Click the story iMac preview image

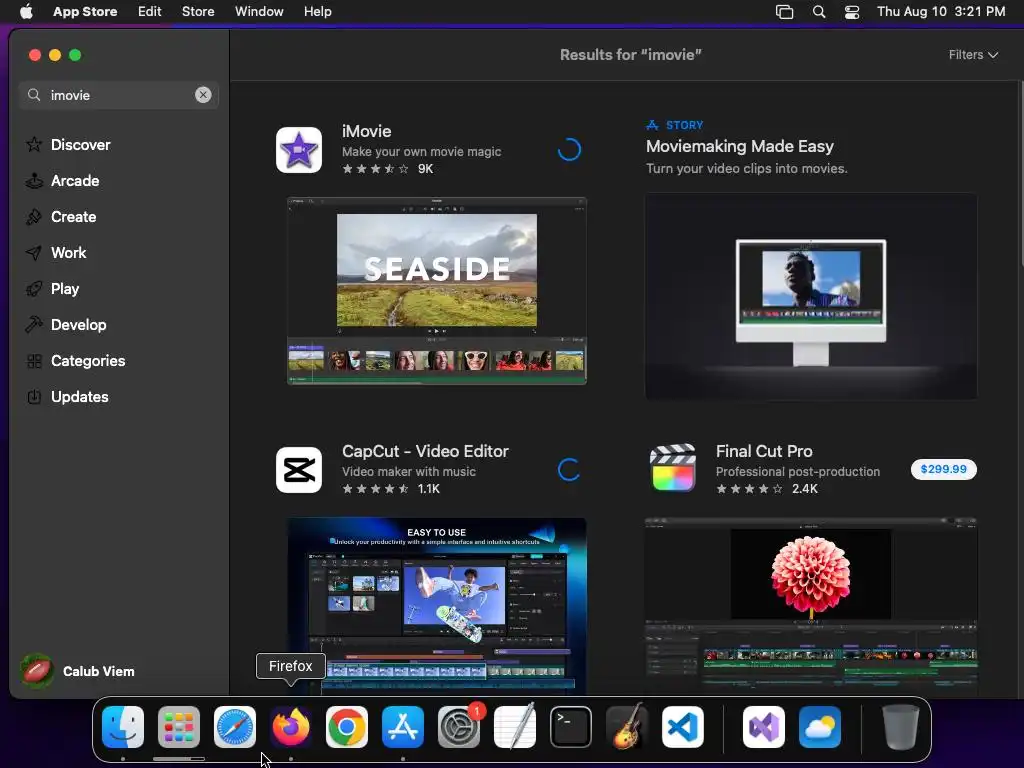(x=811, y=296)
